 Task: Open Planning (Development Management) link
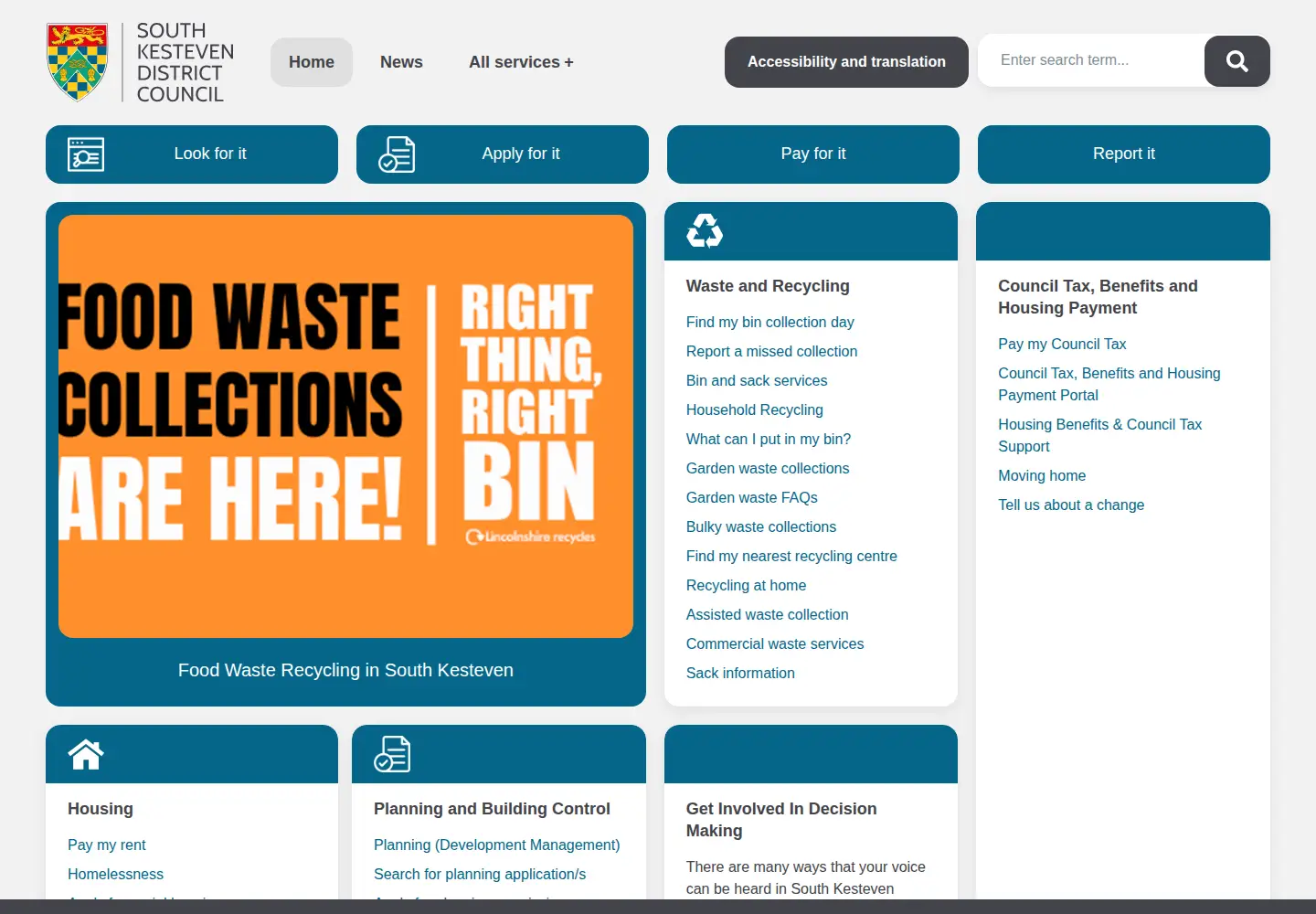pyautogui.click(x=497, y=845)
